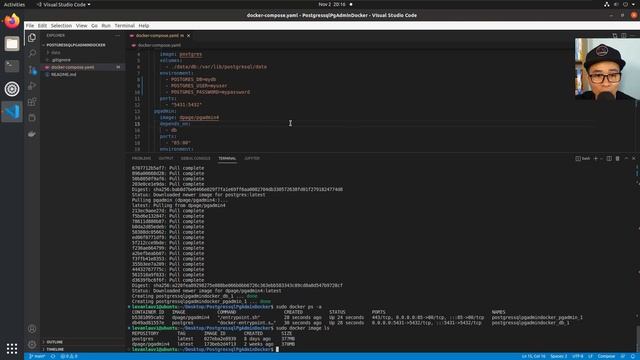Open the Run menu
Viewport: 640px width, 360px height.
106,25
